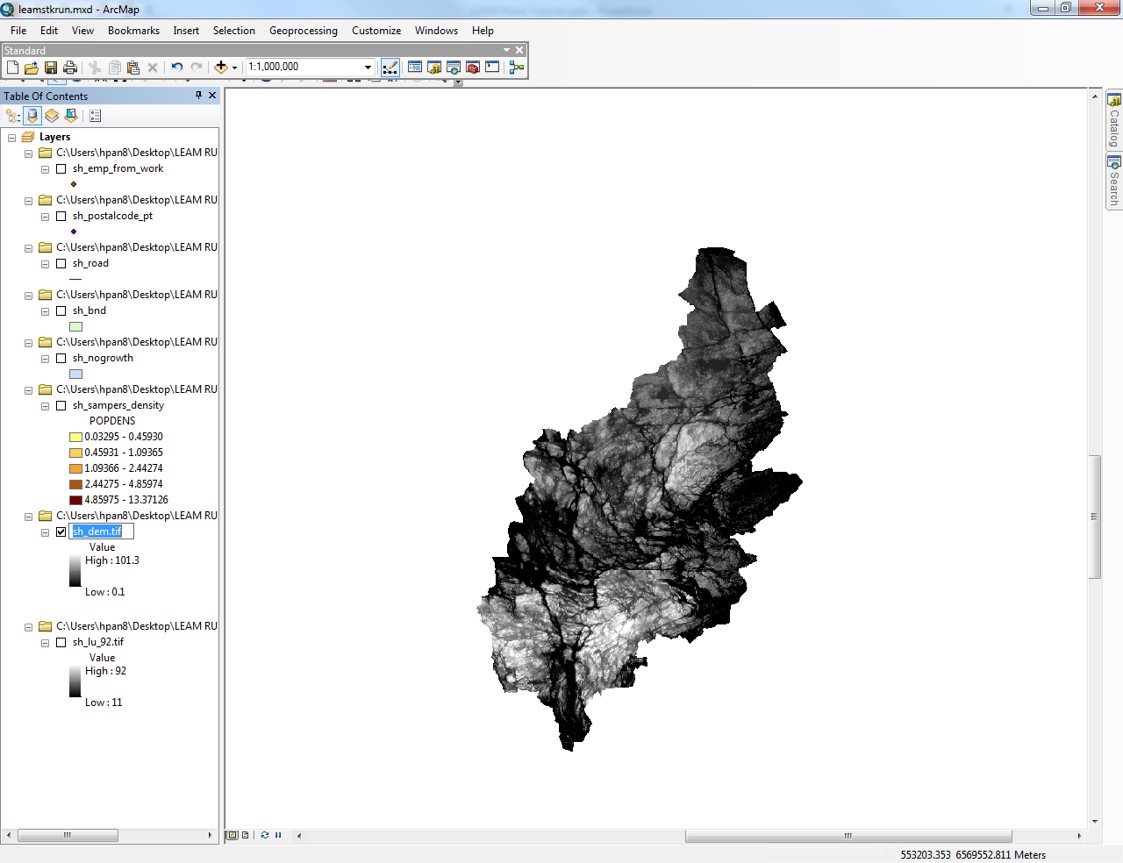
Task: Toggle the Editor toolbar button
Action: click(x=390, y=67)
